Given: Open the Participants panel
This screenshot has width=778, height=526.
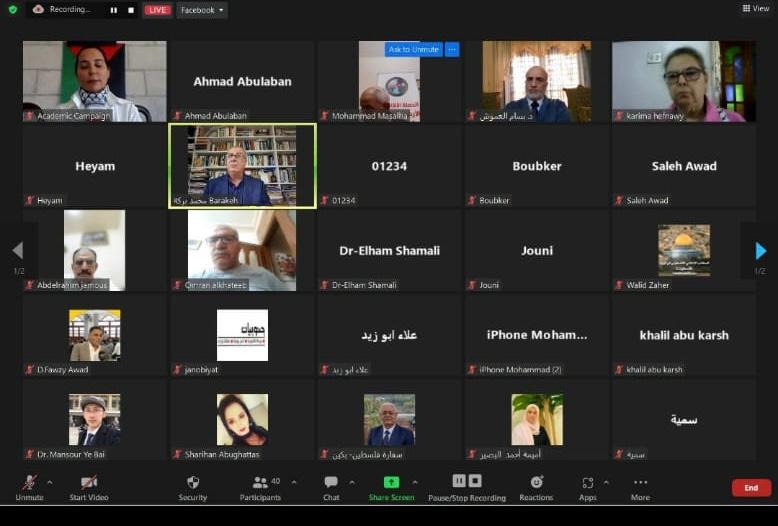Looking at the screenshot, I should pos(261,483).
